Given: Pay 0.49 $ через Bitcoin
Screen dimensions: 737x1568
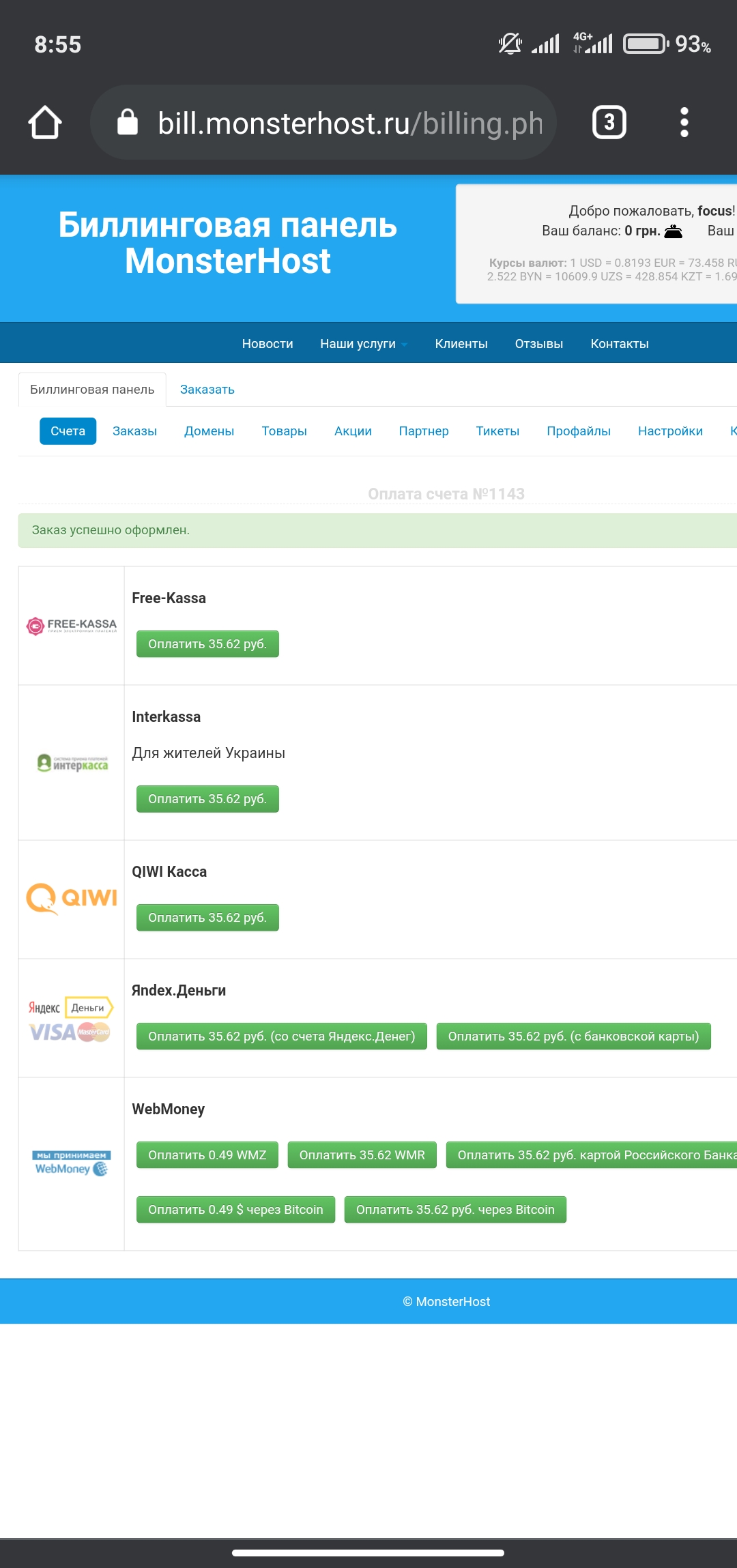Looking at the screenshot, I should pyautogui.click(x=235, y=1210).
